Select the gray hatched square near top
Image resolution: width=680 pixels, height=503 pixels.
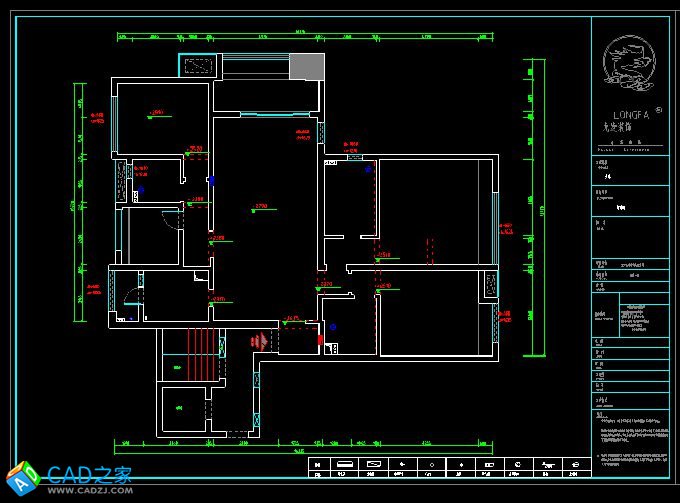coord(307,66)
